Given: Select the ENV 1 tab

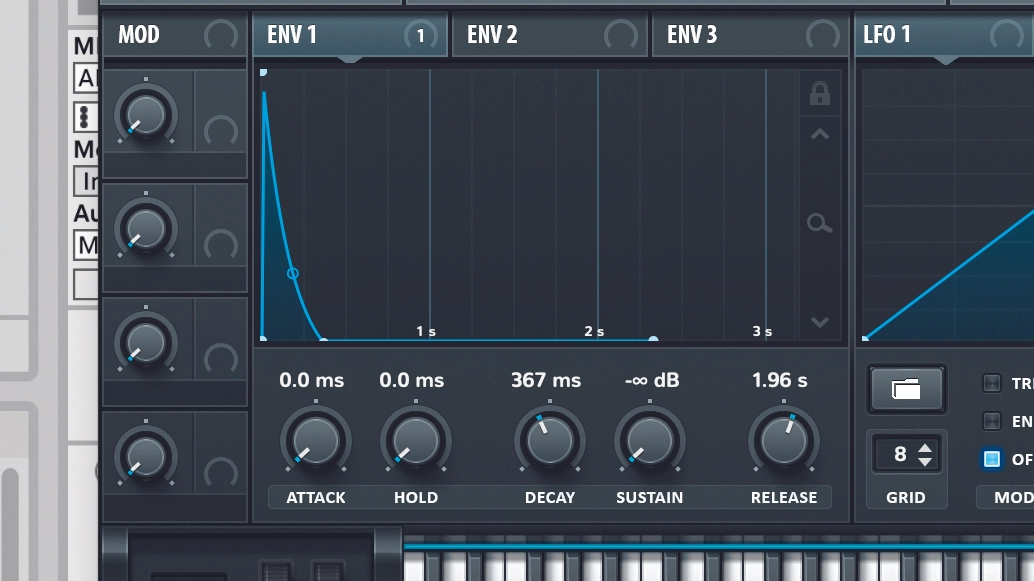Looking at the screenshot, I should 350,35.
